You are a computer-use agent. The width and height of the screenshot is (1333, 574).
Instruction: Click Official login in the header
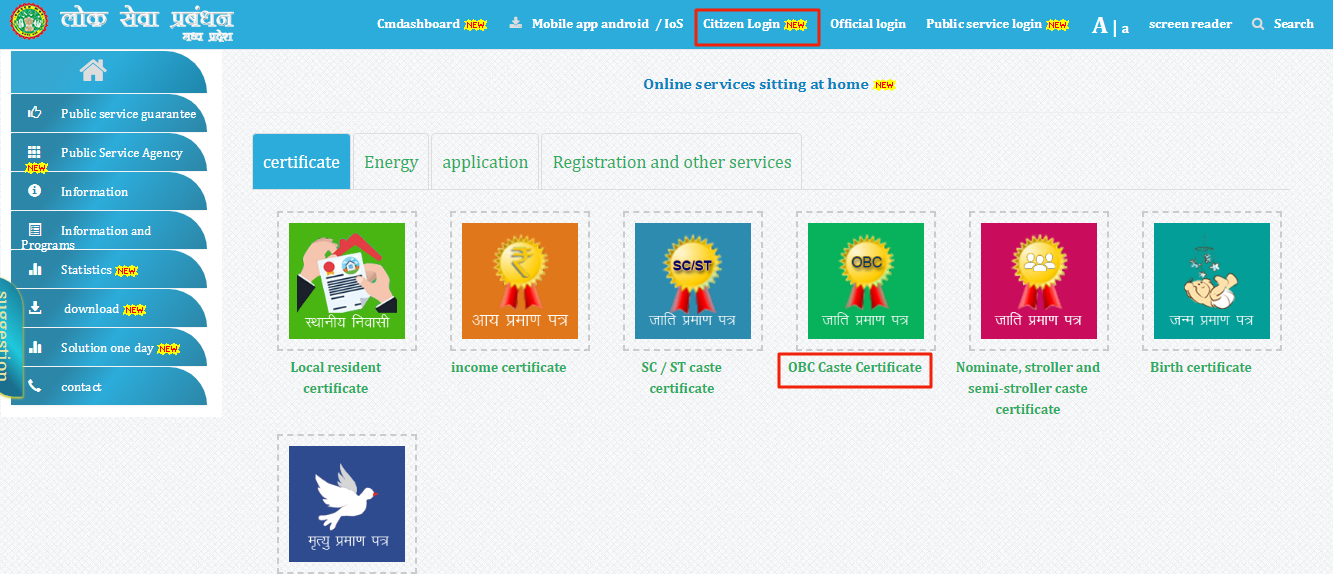point(868,24)
